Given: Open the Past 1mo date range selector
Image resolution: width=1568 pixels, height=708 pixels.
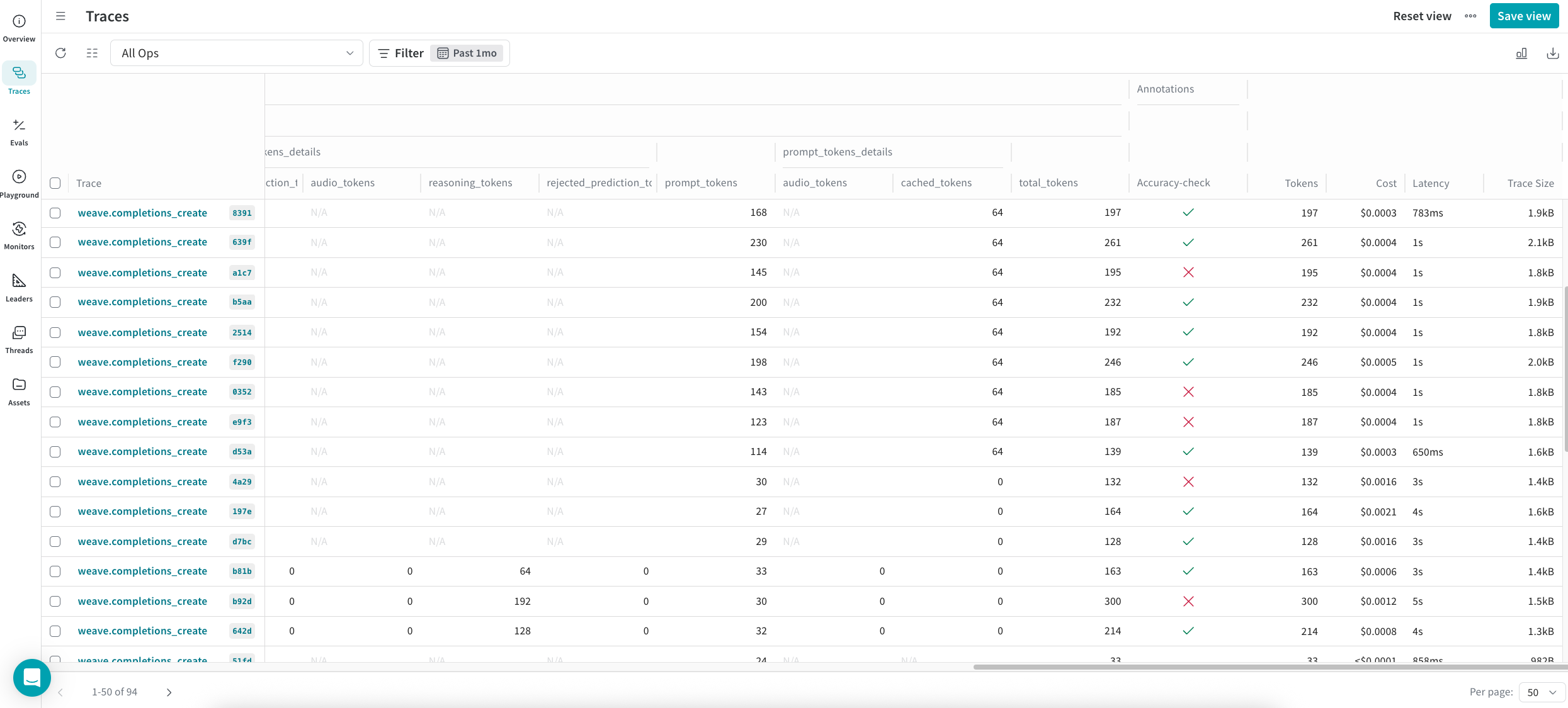Looking at the screenshot, I should [467, 53].
